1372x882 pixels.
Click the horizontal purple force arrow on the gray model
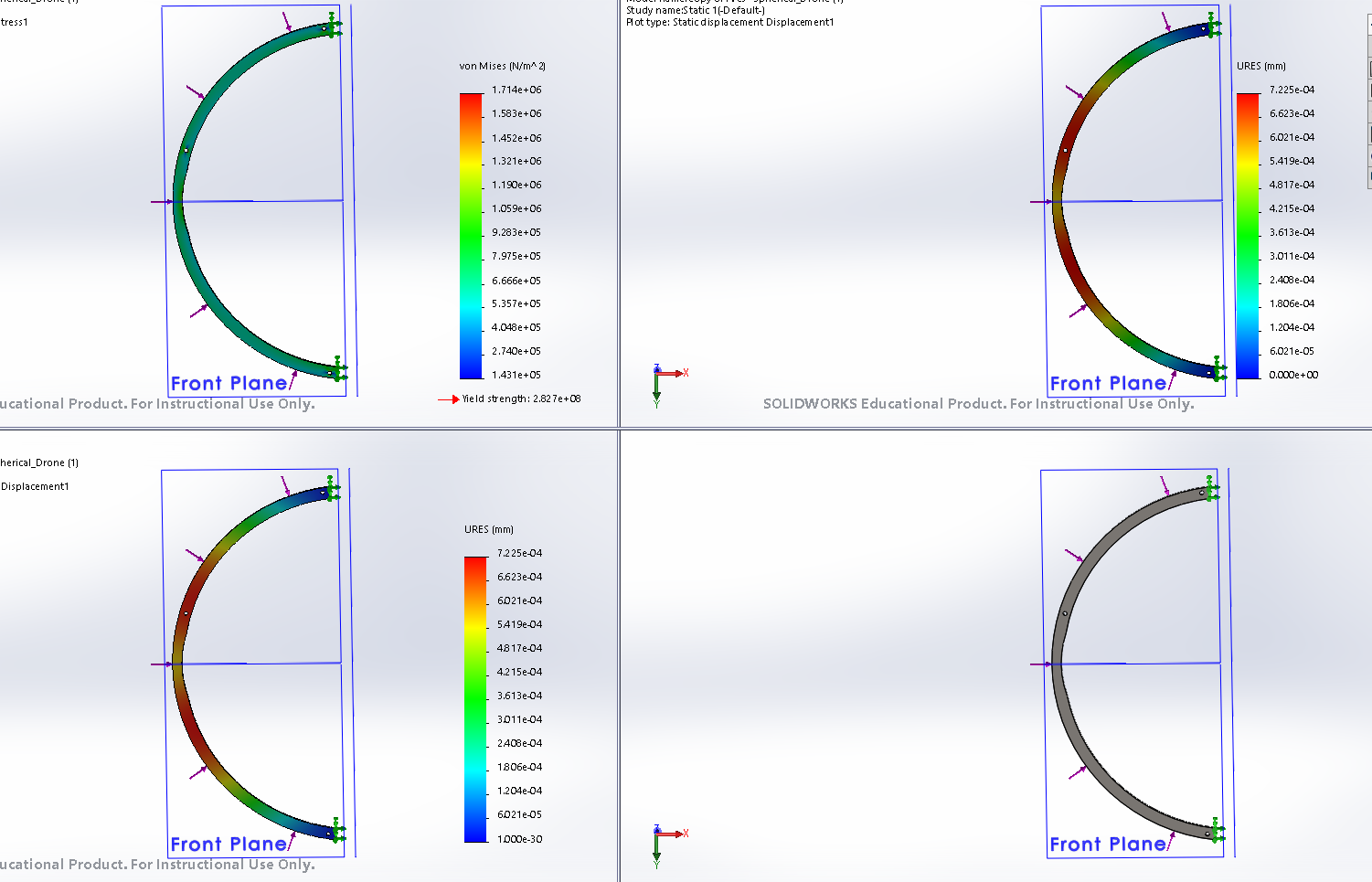tap(1040, 664)
